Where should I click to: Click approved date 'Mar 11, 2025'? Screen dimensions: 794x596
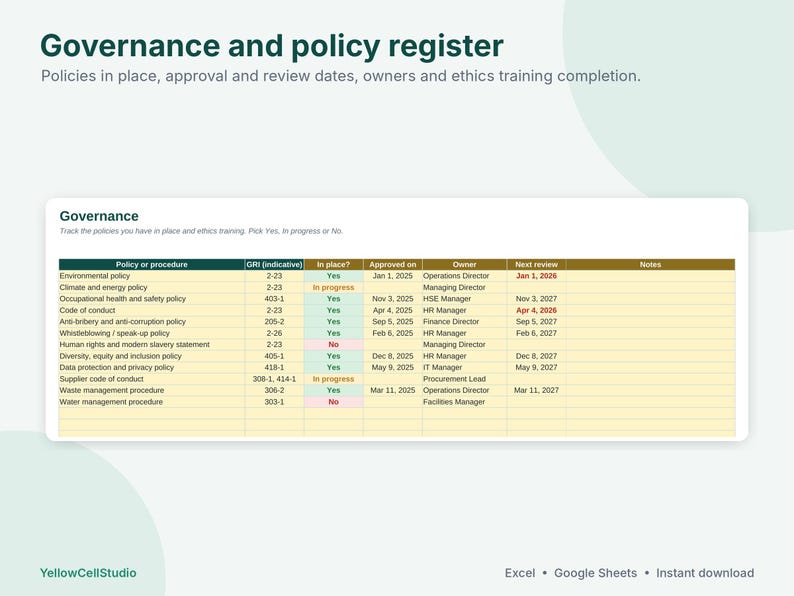click(x=393, y=390)
